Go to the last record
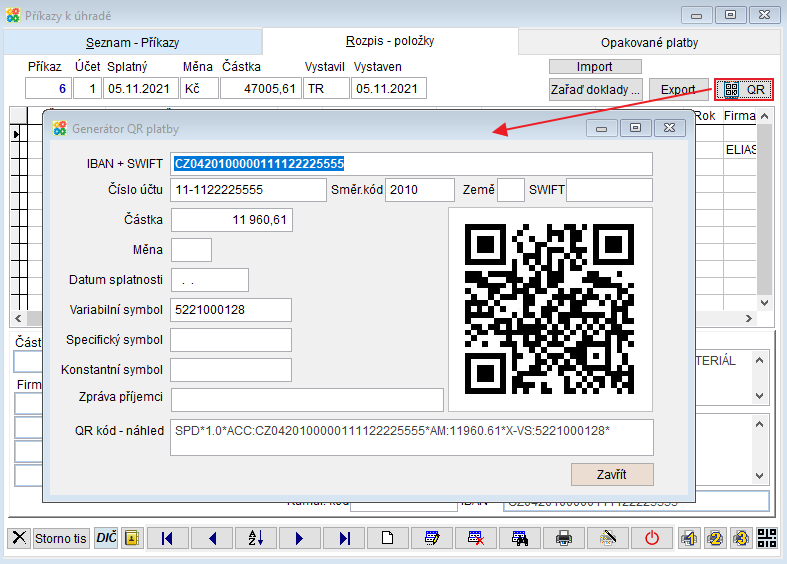787x564 pixels. coord(344,538)
